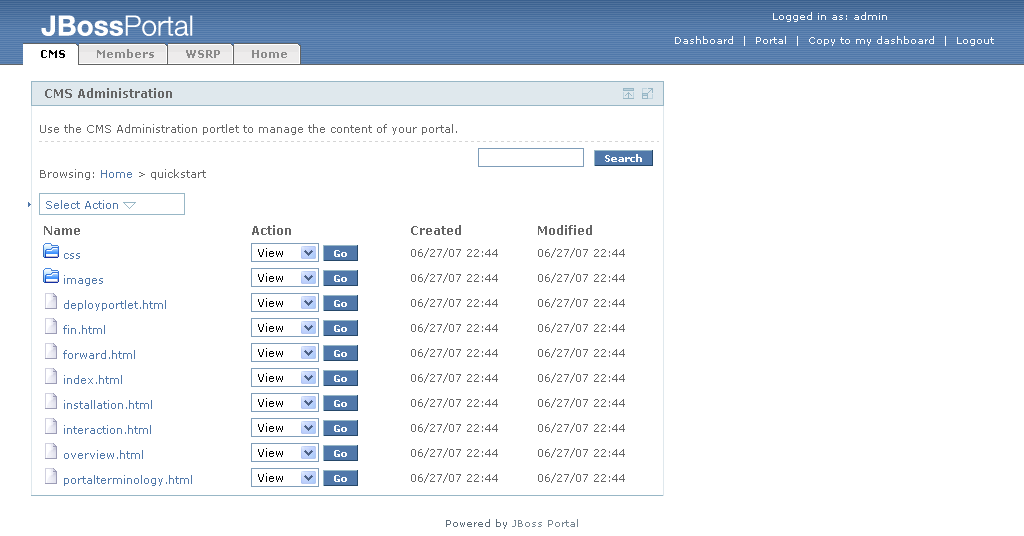
Task: Navigate to Home in the breadcrumb
Action: tap(116, 174)
